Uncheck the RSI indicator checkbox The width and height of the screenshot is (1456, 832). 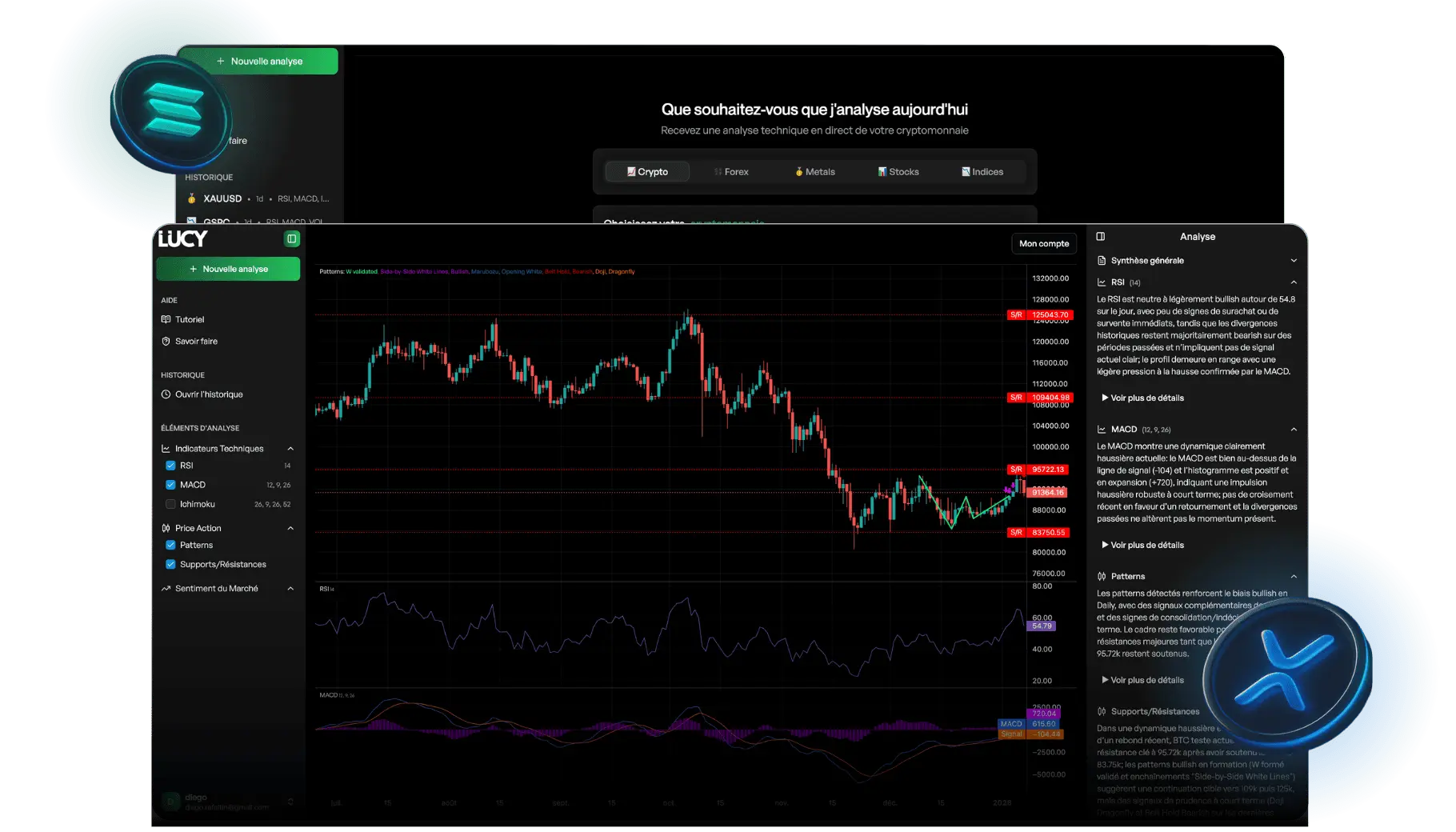tap(170, 466)
